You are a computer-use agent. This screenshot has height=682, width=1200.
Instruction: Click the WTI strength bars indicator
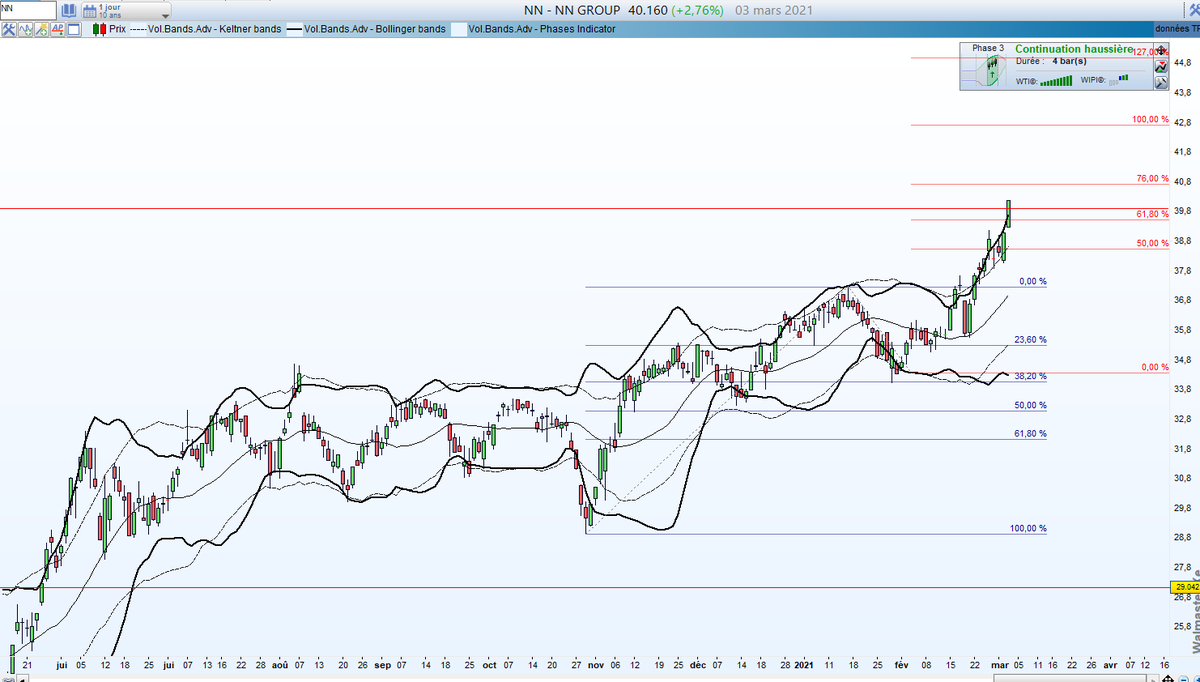pyautogui.click(x=1056, y=80)
